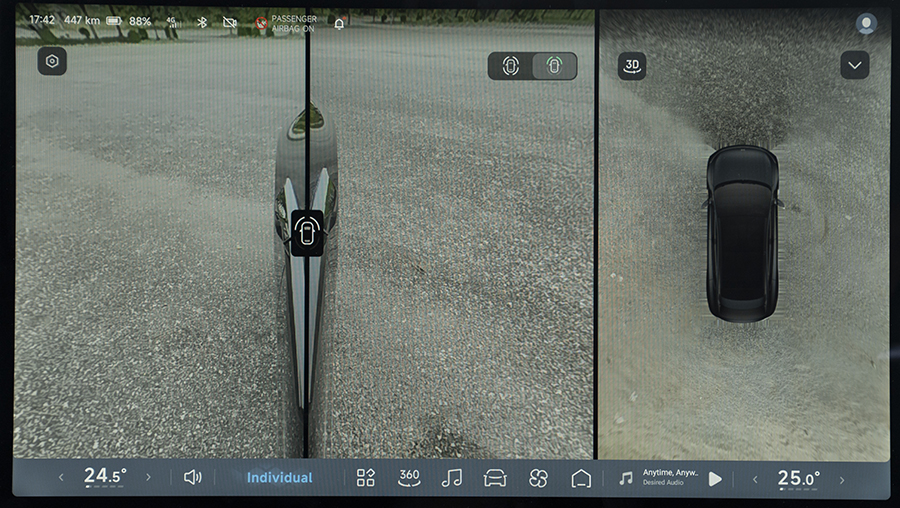Image resolution: width=900 pixels, height=508 pixels.
Task: Switch to full surround camera view
Action: (511, 66)
